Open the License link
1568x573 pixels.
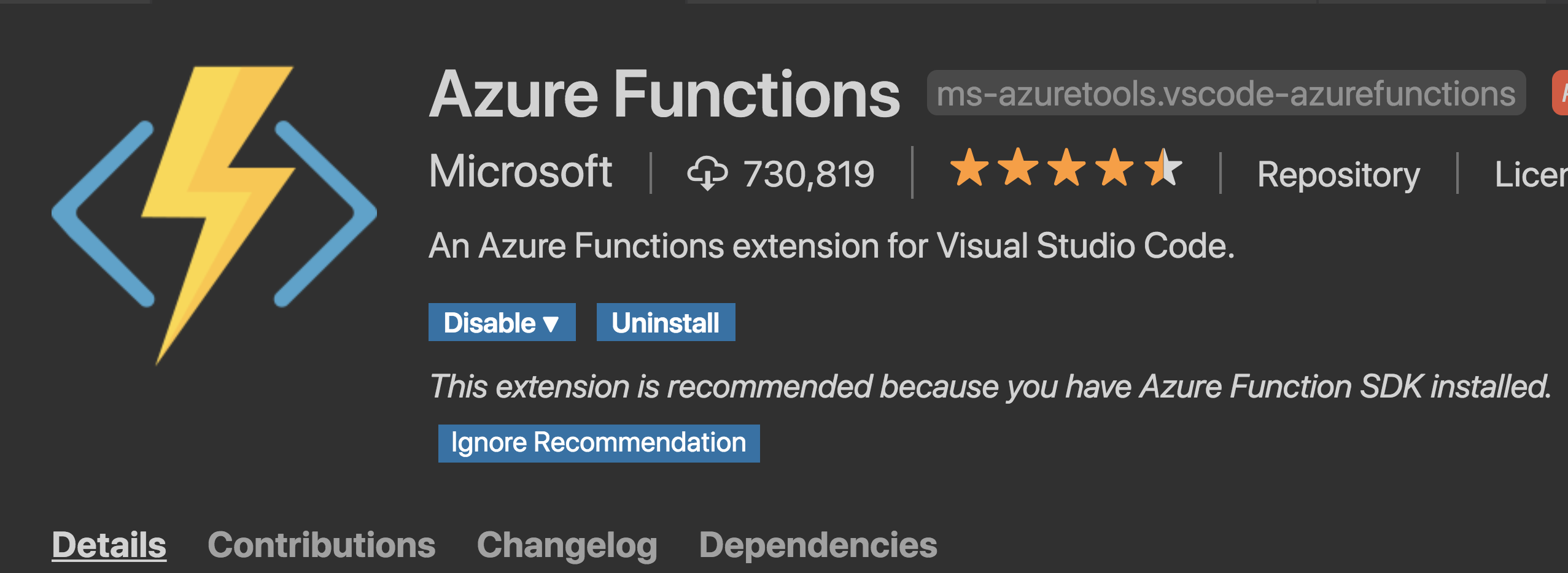point(1531,174)
